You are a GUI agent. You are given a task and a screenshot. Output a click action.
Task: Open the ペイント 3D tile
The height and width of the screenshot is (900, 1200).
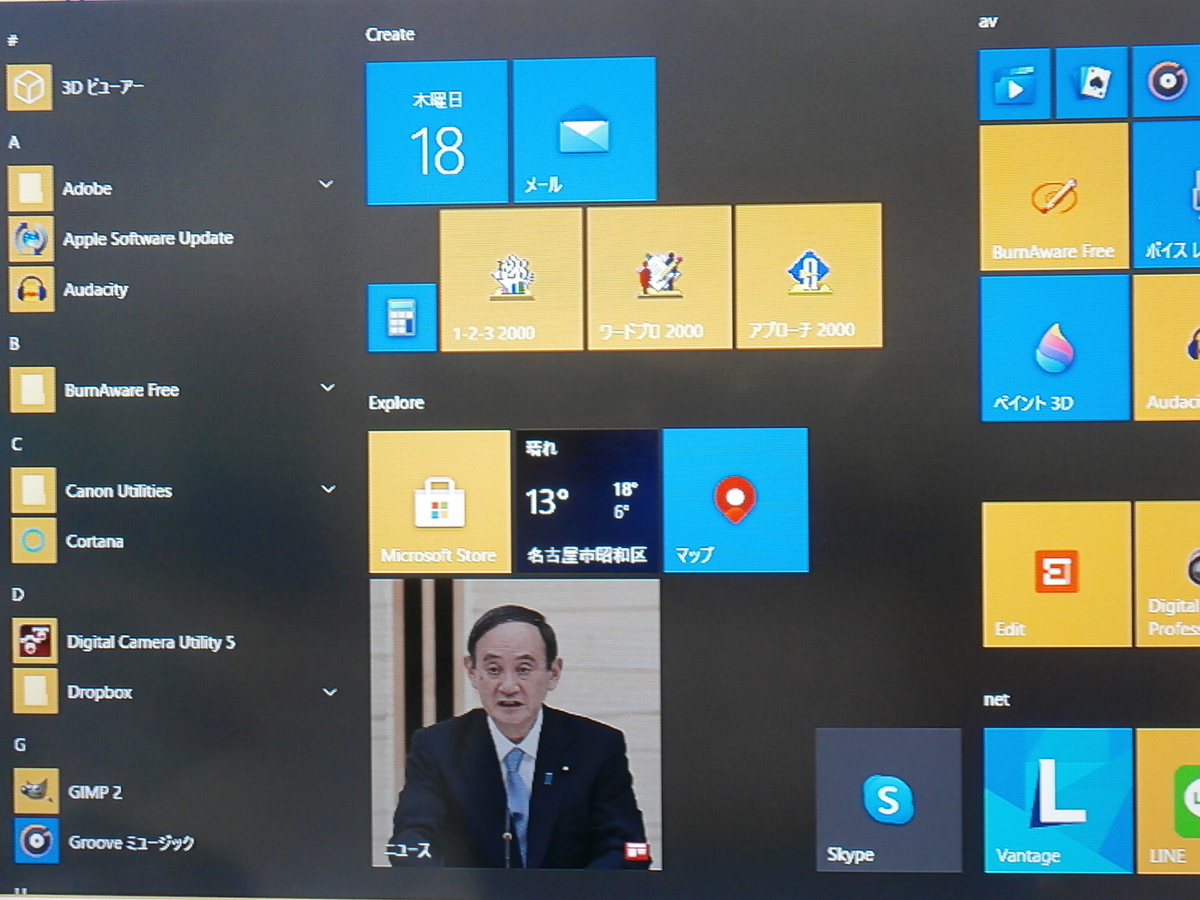tap(1055, 349)
